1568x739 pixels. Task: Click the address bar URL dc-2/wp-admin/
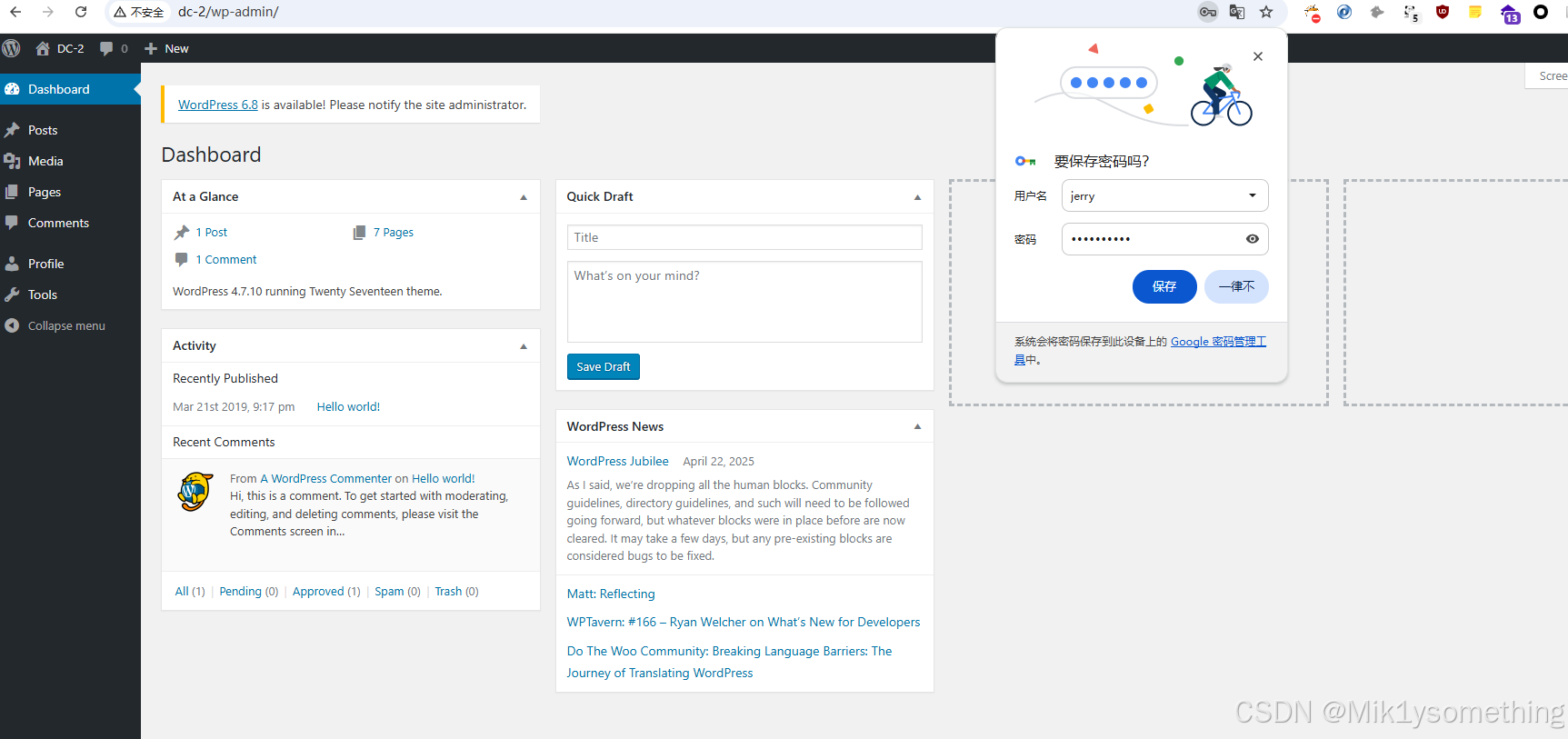228,12
